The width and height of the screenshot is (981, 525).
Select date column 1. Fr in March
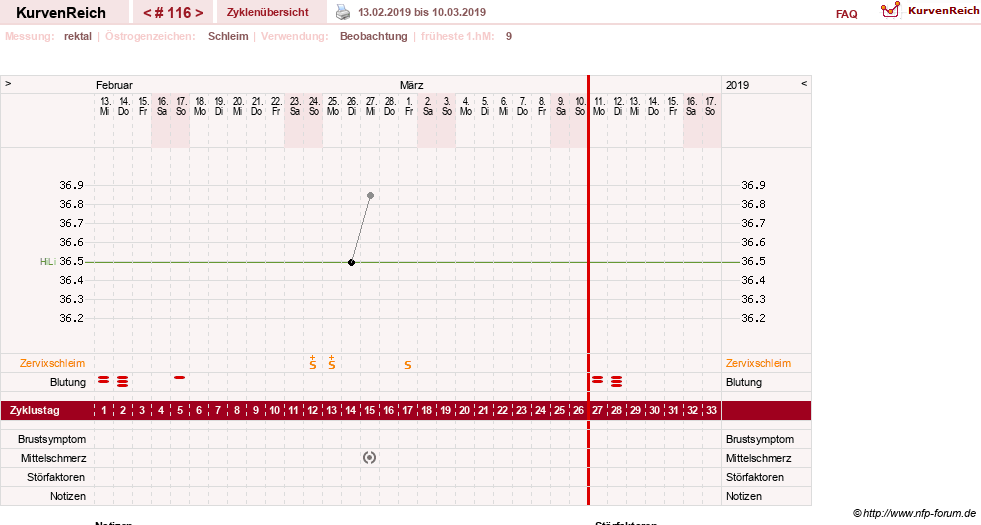pos(409,106)
